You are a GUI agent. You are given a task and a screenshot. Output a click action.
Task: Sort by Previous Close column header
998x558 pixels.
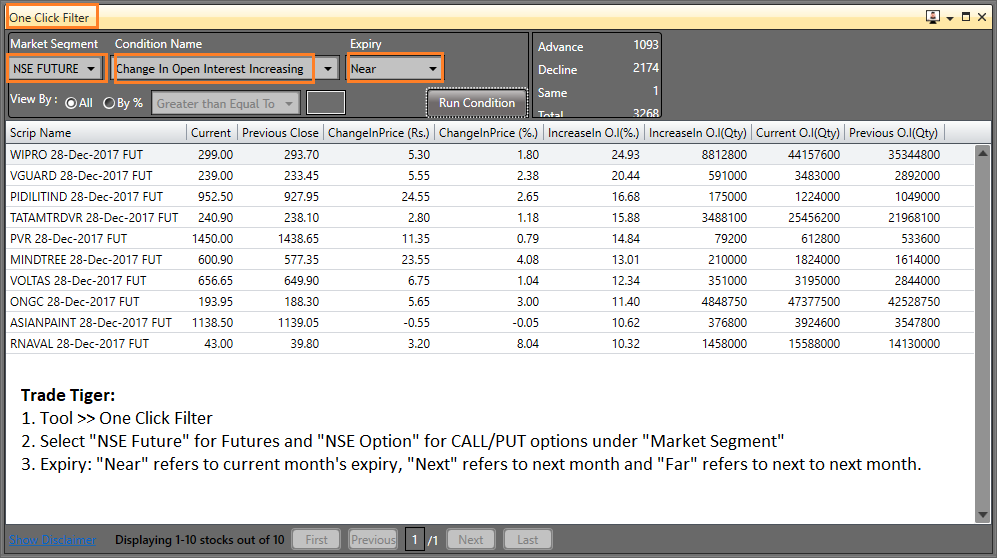[280, 132]
